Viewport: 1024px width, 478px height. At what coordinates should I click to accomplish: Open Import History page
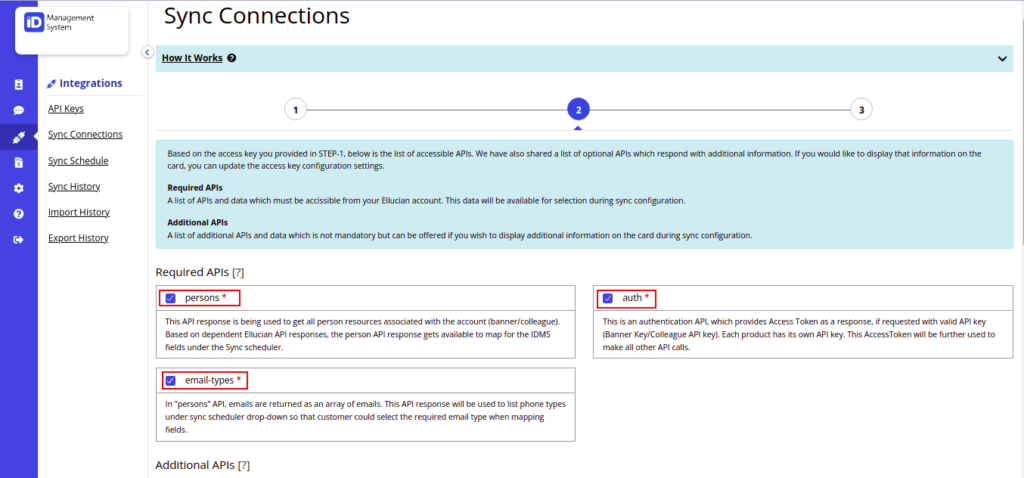[78, 212]
